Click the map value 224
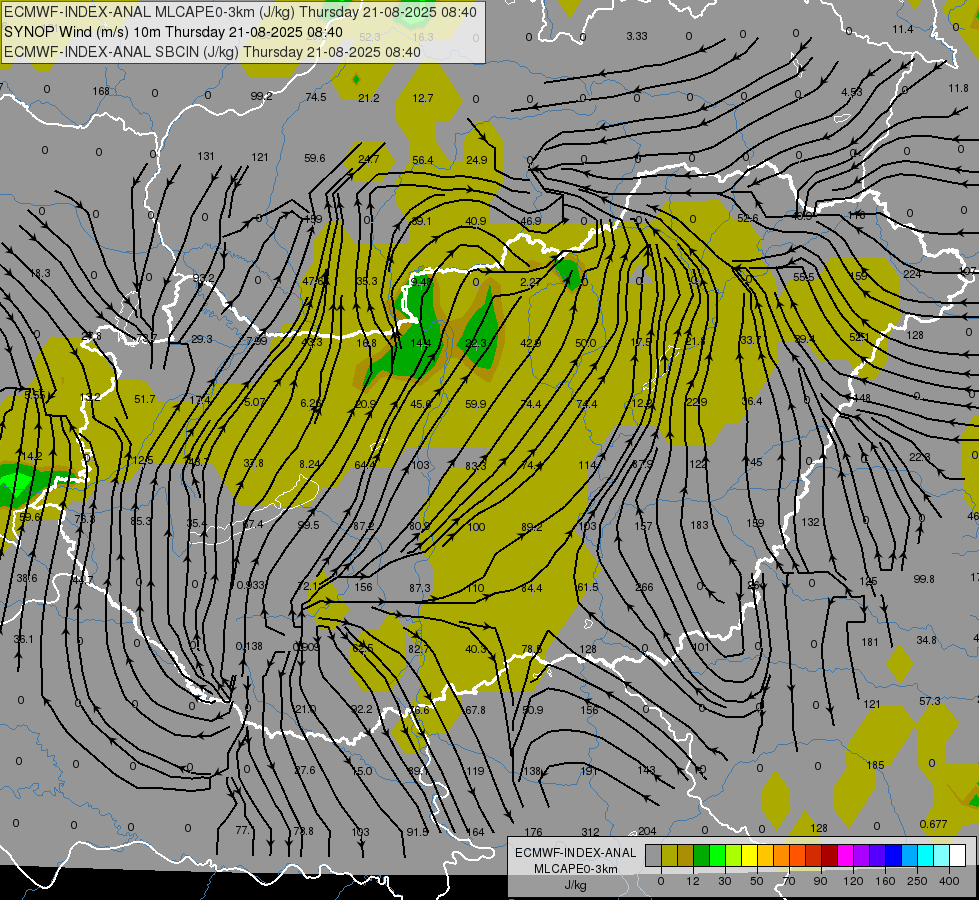 coord(912,274)
